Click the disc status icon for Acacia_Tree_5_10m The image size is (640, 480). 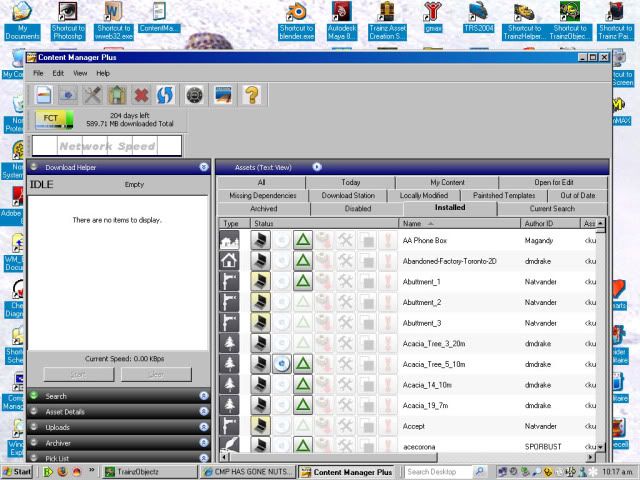click(281, 363)
